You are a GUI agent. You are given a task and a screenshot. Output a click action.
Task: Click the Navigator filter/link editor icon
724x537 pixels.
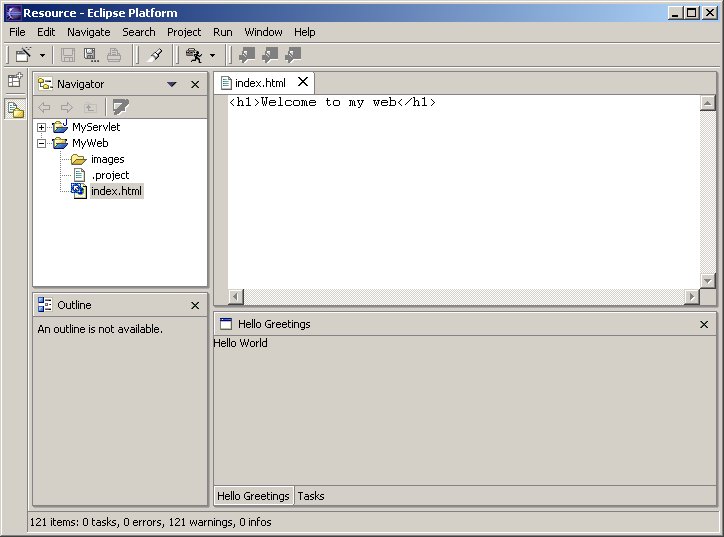coord(120,107)
